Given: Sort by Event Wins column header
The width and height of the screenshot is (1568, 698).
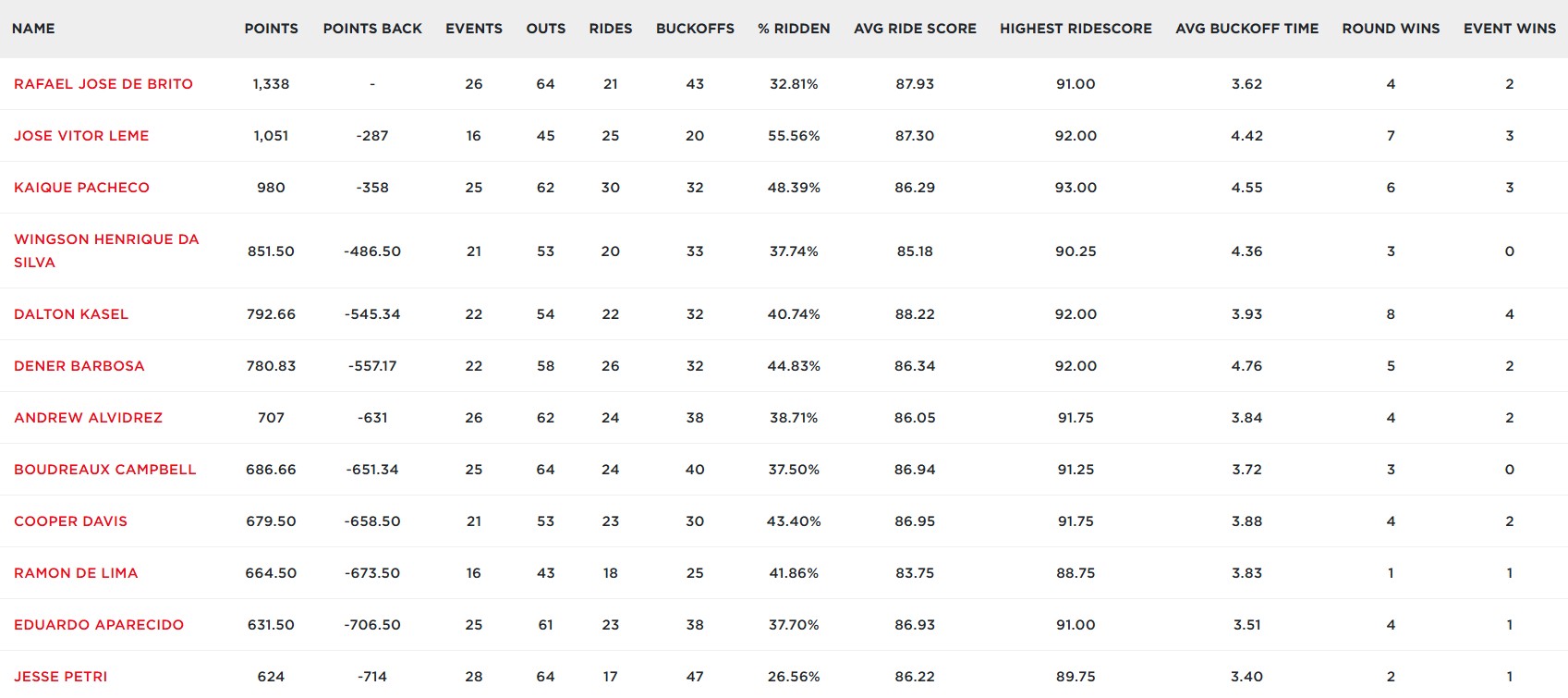Looking at the screenshot, I should pyautogui.click(x=1510, y=29).
